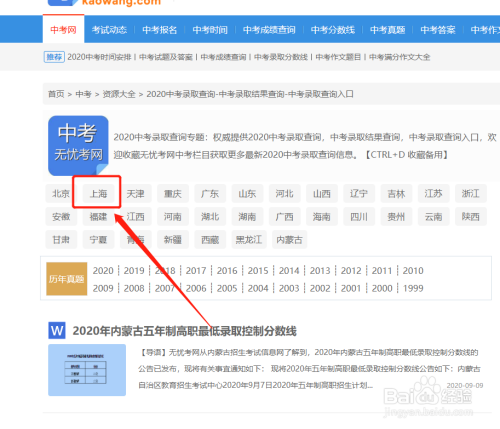The height and width of the screenshot is (429, 500).
Task: Click the 推荐 badge
Action: (54, 57)
